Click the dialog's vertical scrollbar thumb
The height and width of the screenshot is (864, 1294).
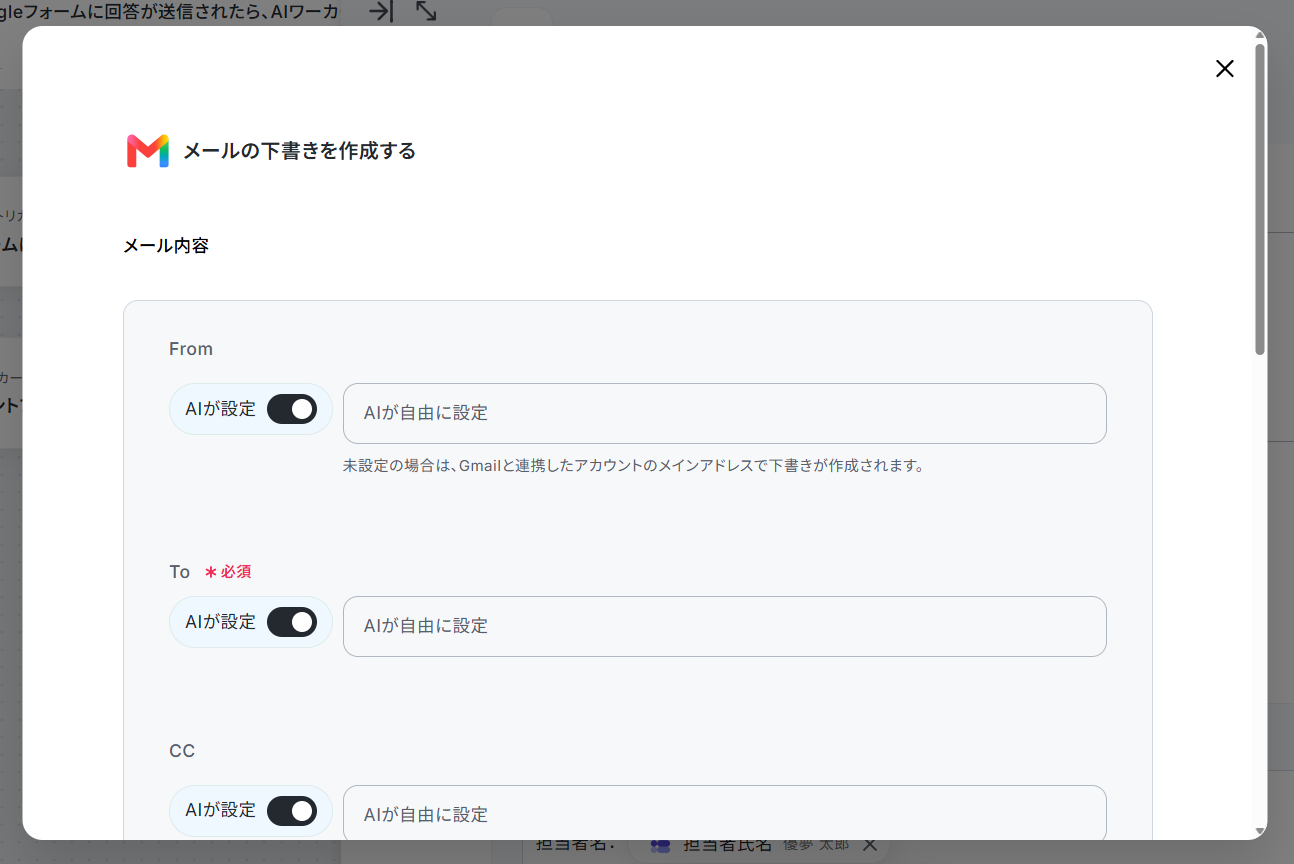[1260, 199]
